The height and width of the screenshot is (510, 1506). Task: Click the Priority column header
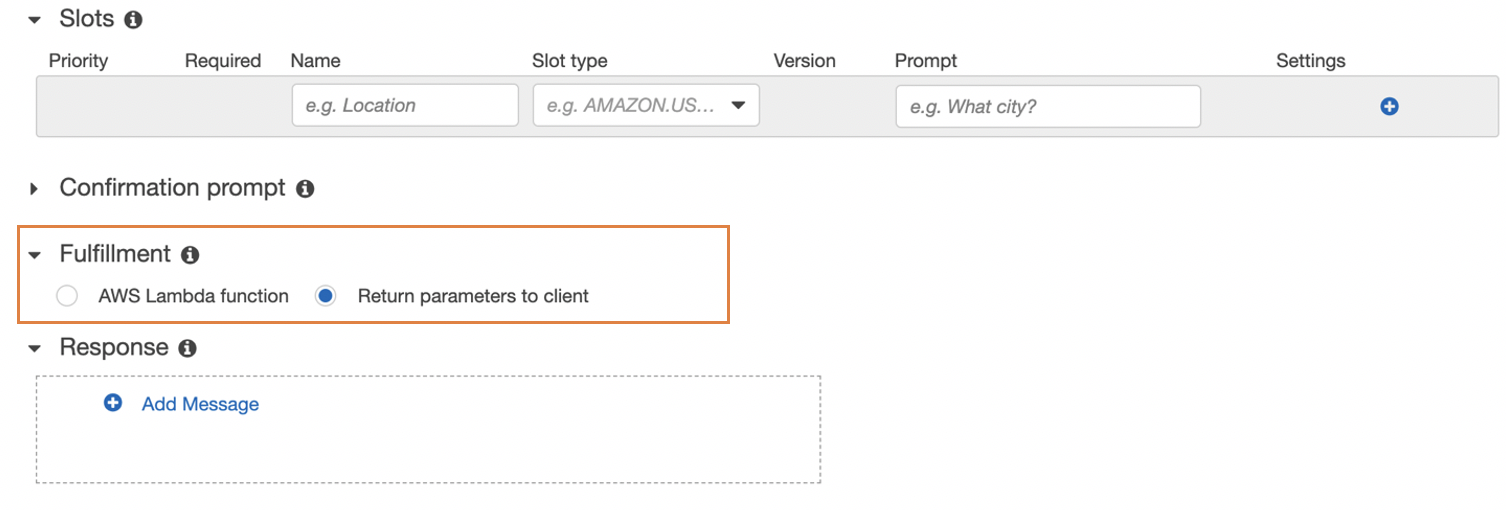[x=78, y=61]
